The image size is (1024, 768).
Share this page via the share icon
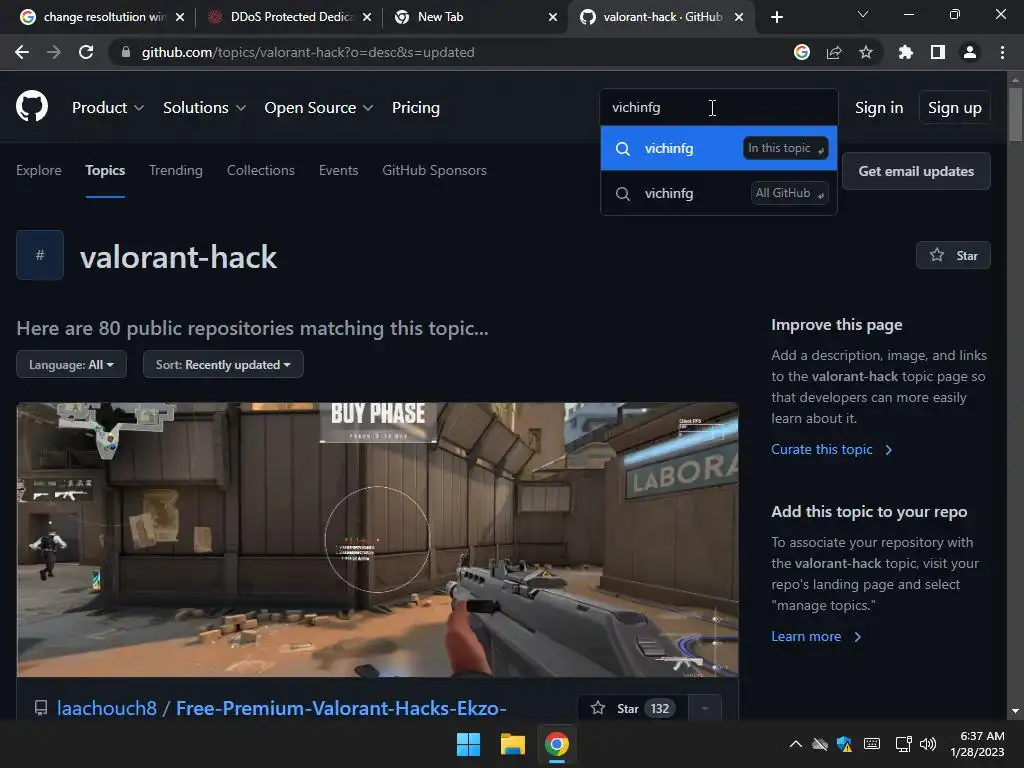point(834,52)
